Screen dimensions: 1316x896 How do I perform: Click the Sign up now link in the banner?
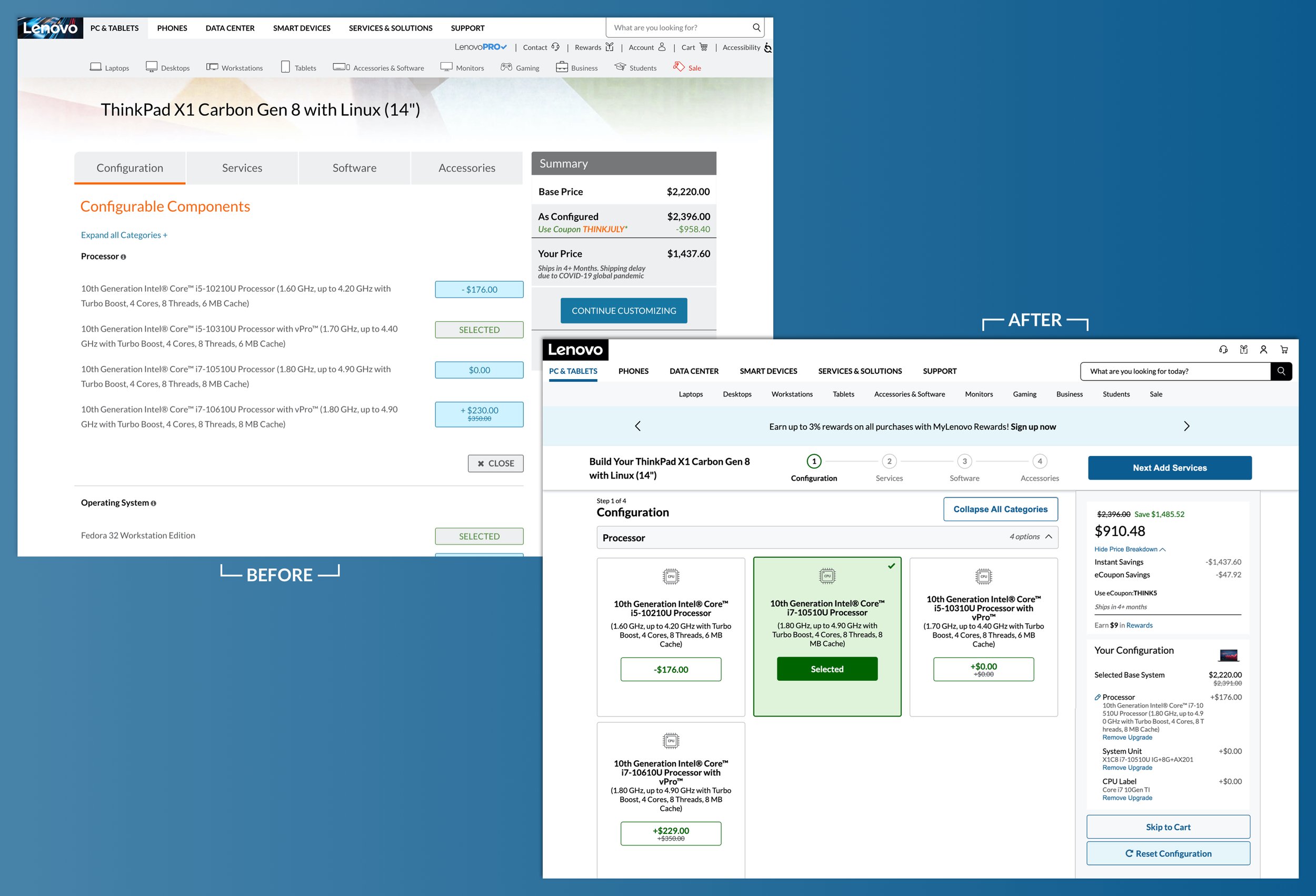point(1033,427)
